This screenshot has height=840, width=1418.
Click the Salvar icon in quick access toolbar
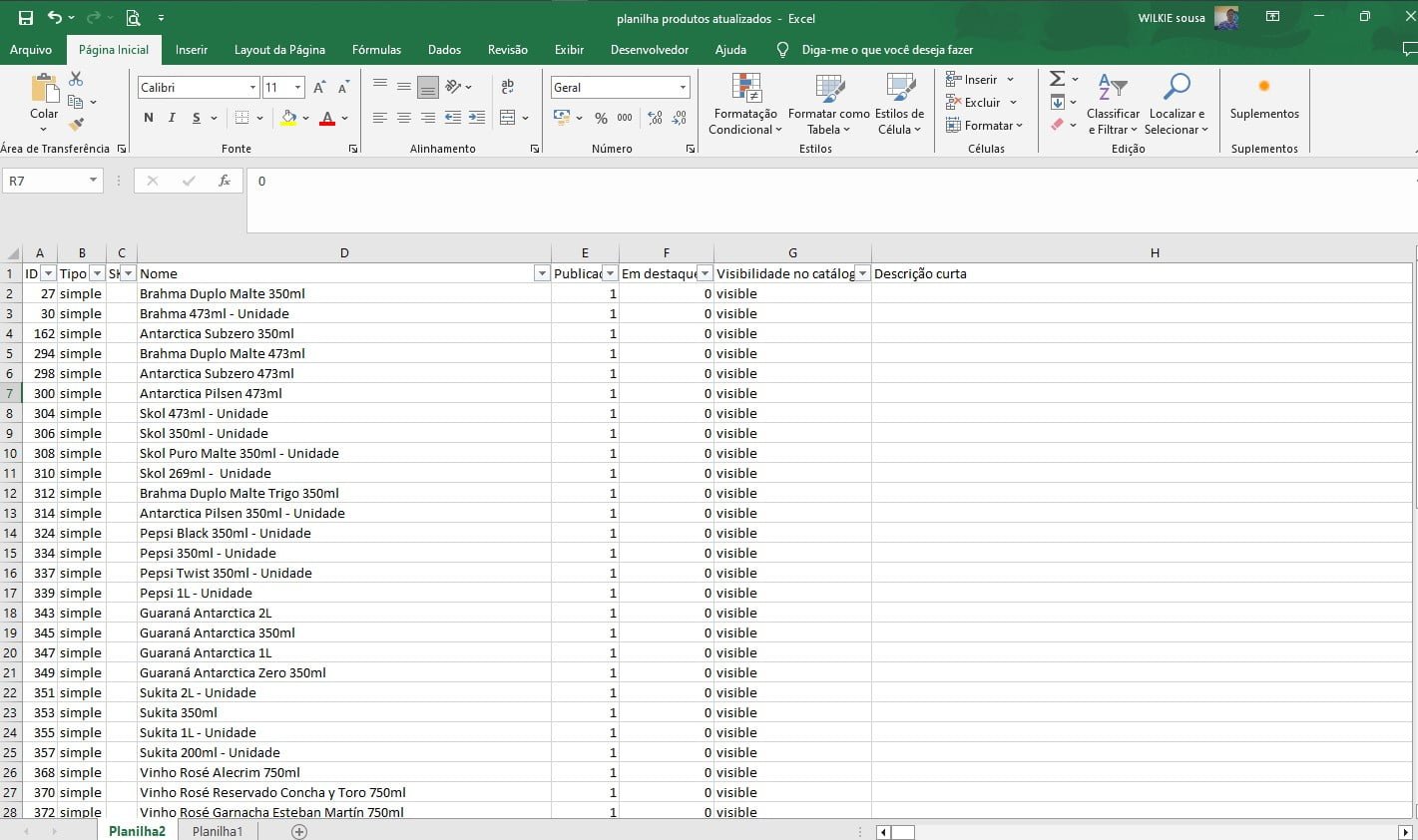tap(25, 16)
